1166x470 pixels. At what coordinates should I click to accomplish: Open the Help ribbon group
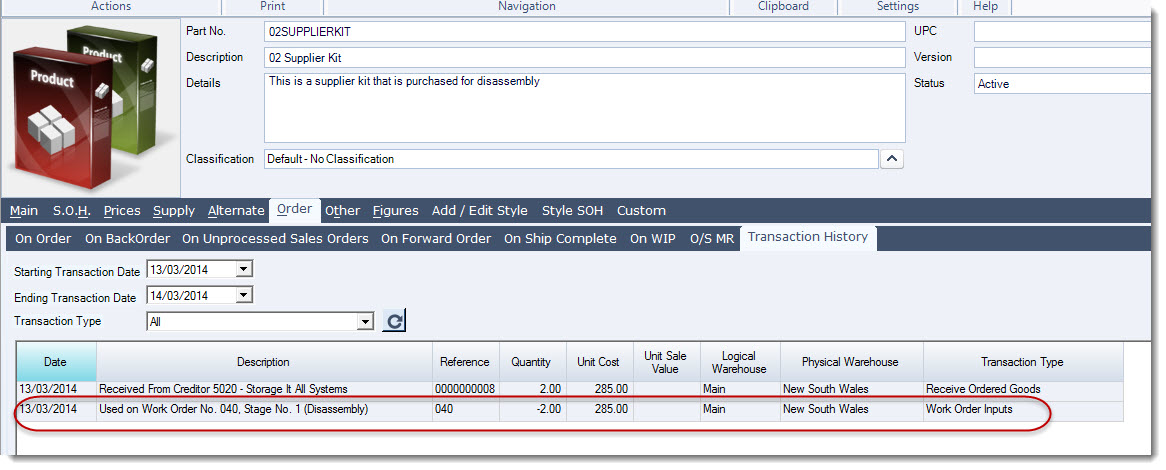[985, 7]
